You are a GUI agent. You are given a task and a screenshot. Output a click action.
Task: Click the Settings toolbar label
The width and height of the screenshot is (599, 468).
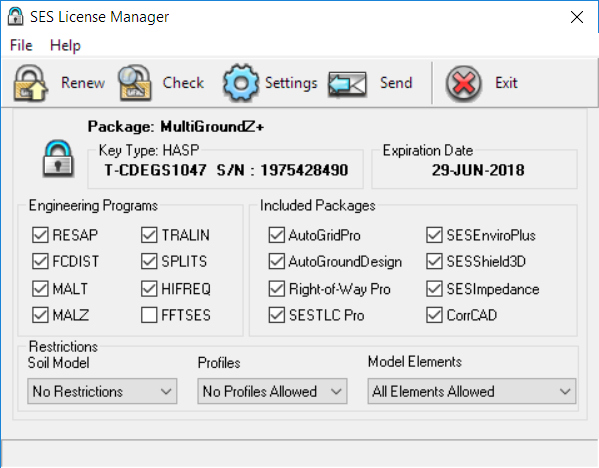click(291, 83)
